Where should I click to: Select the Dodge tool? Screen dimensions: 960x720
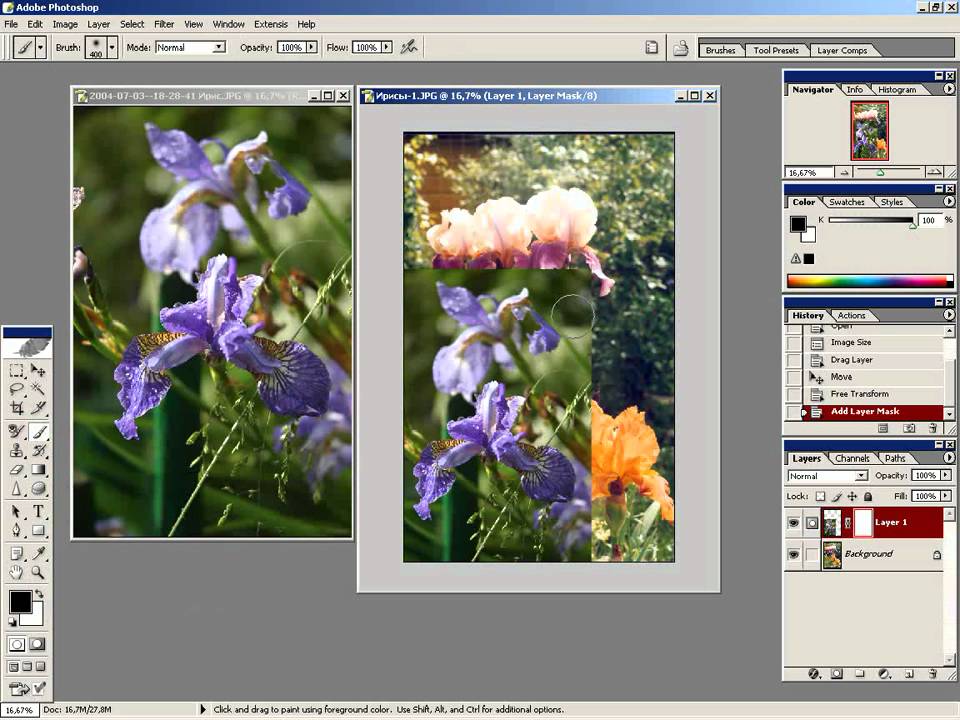click(x=38, y=488)
